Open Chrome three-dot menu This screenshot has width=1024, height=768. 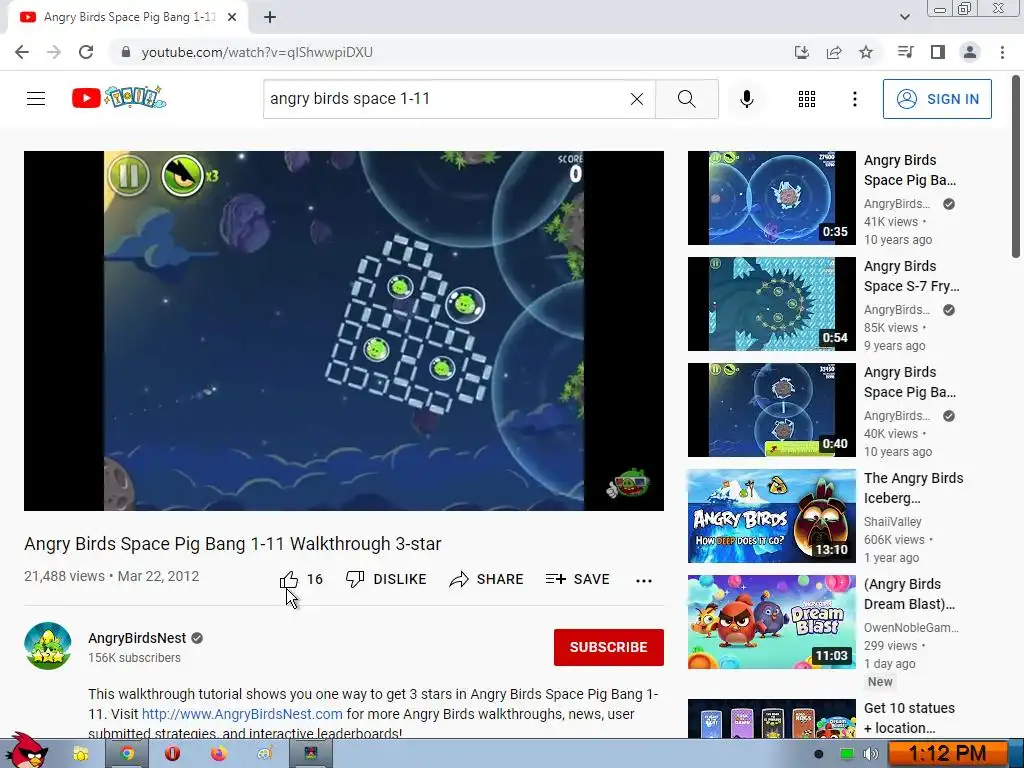[x=1002, y=52]
